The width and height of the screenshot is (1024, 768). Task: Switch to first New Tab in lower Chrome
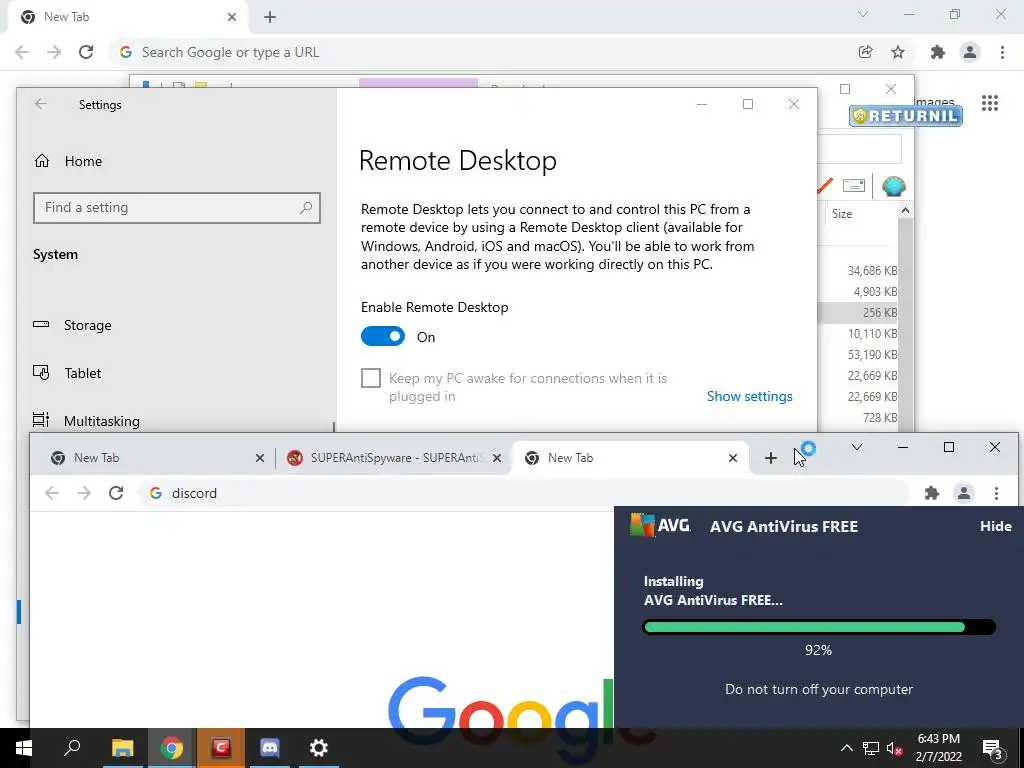click(157, 458)
